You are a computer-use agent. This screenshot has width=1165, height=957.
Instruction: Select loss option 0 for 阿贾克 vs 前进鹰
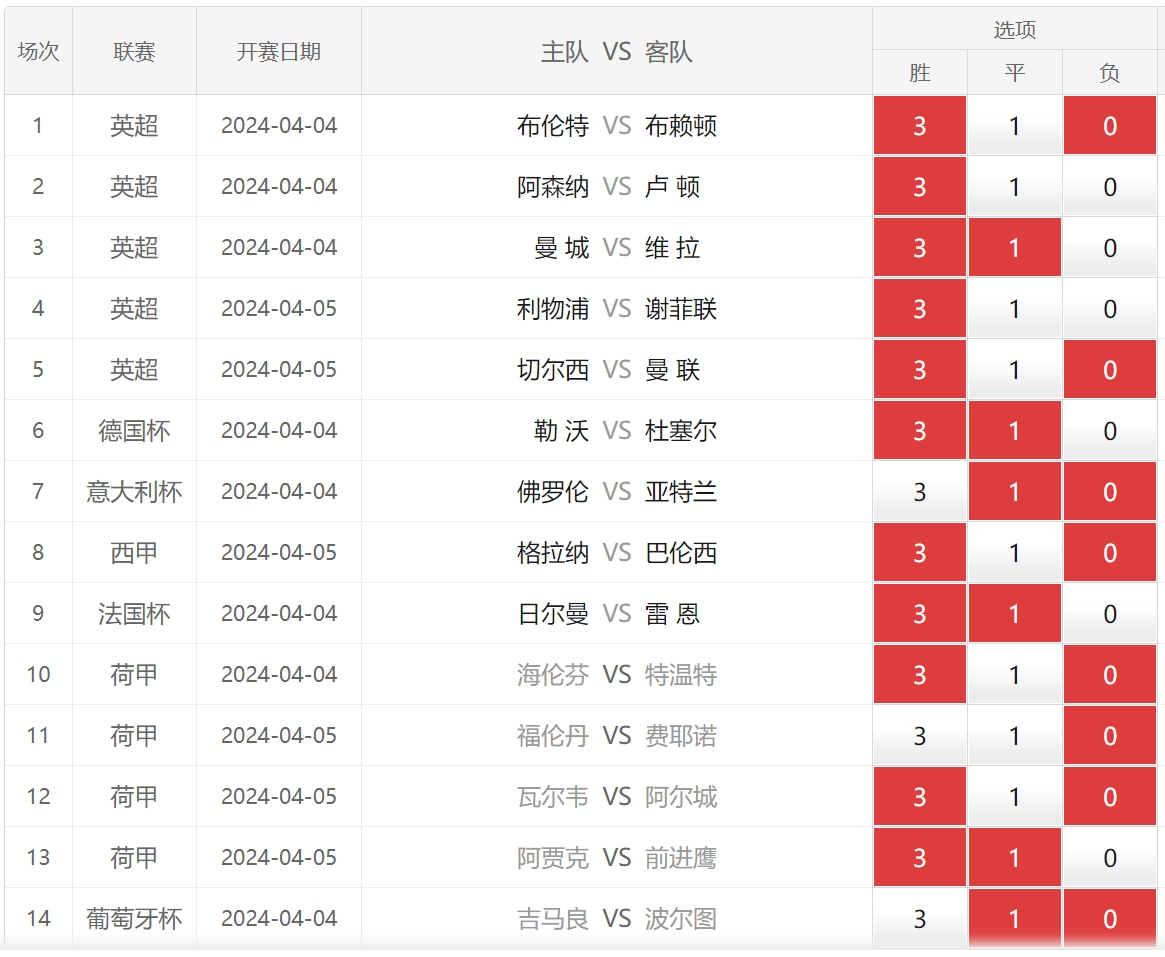point(1110,857)
